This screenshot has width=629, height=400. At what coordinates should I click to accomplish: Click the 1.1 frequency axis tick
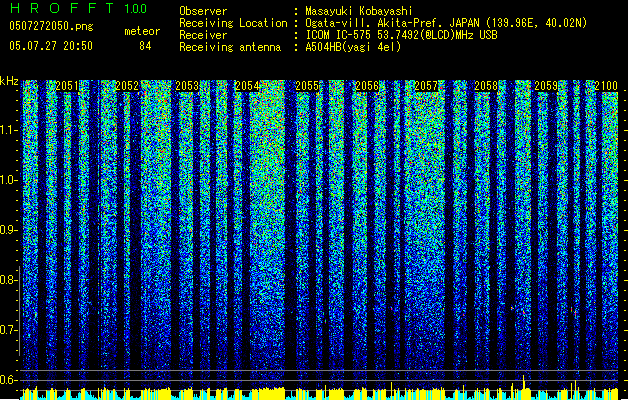click(x=10, y=130)
